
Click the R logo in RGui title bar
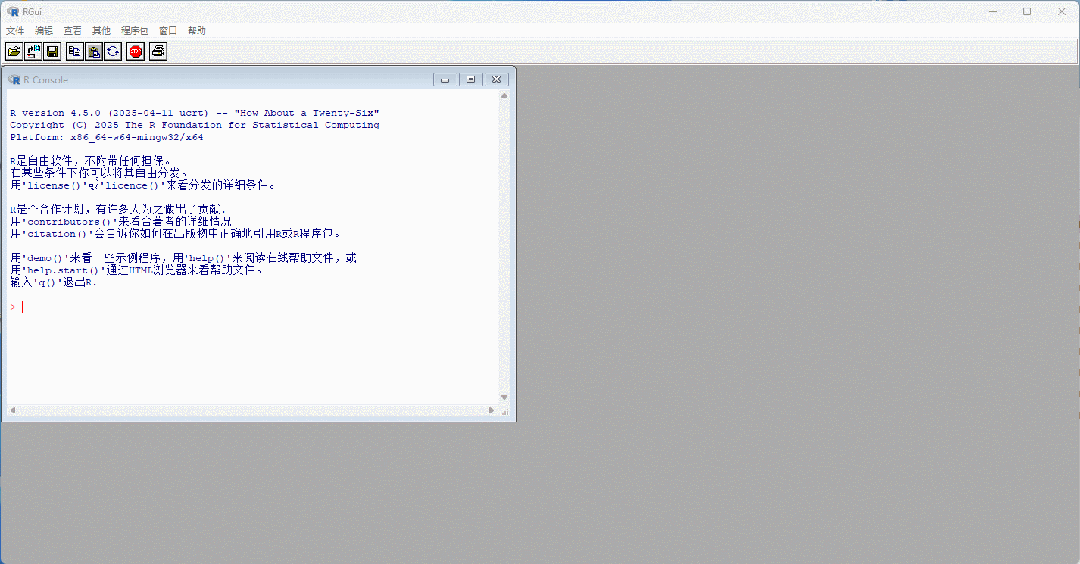tap(12, 12)
